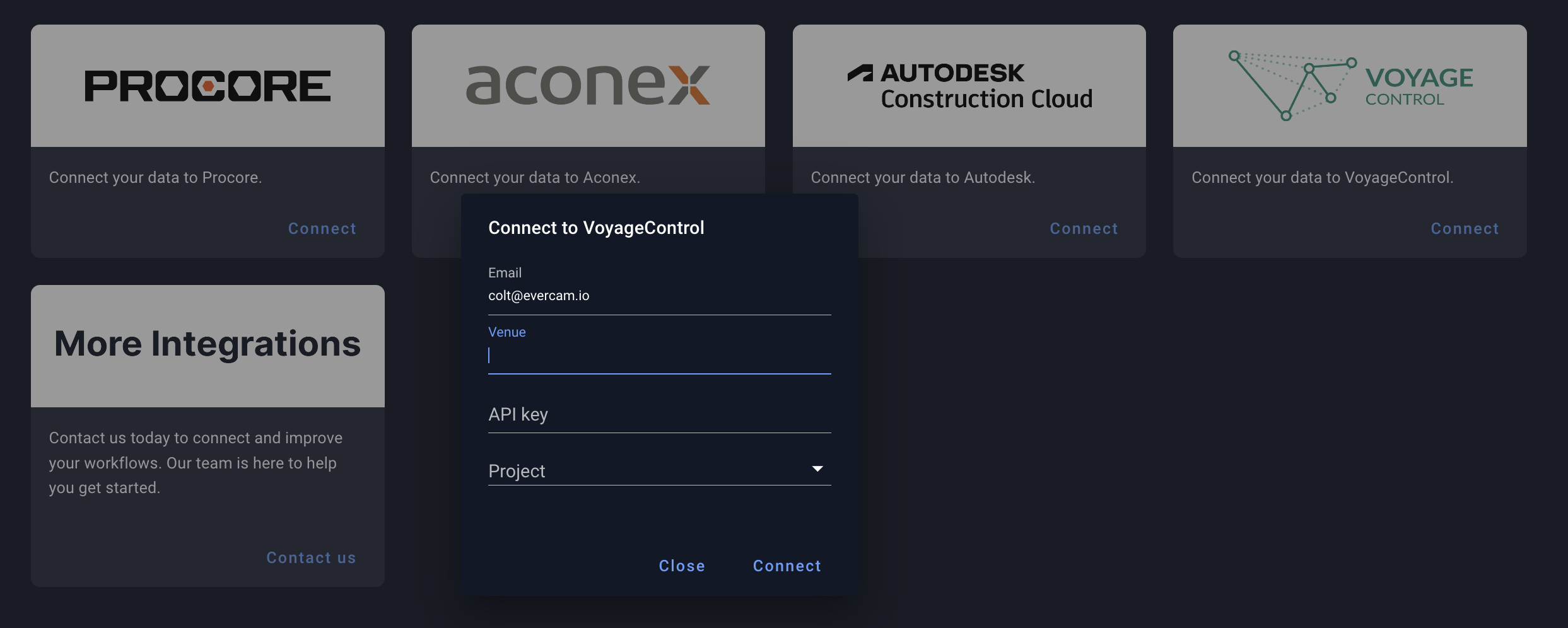The image size is (1568, 628).
Task: Open the Project dropdown
Action: point(659,470)
